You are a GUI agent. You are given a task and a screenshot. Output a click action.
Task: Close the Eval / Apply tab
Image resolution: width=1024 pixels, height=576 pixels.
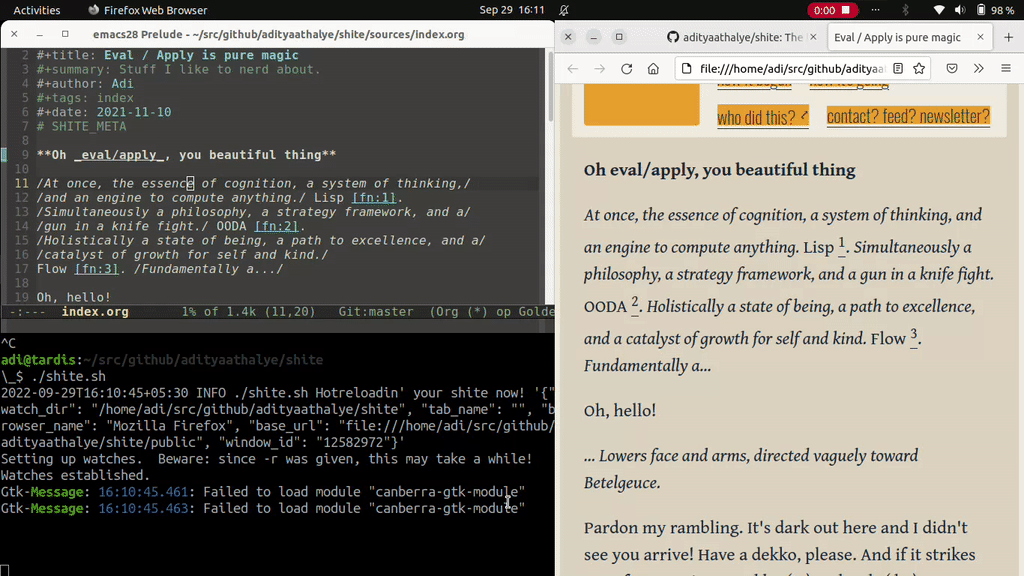tap(980, 37)
